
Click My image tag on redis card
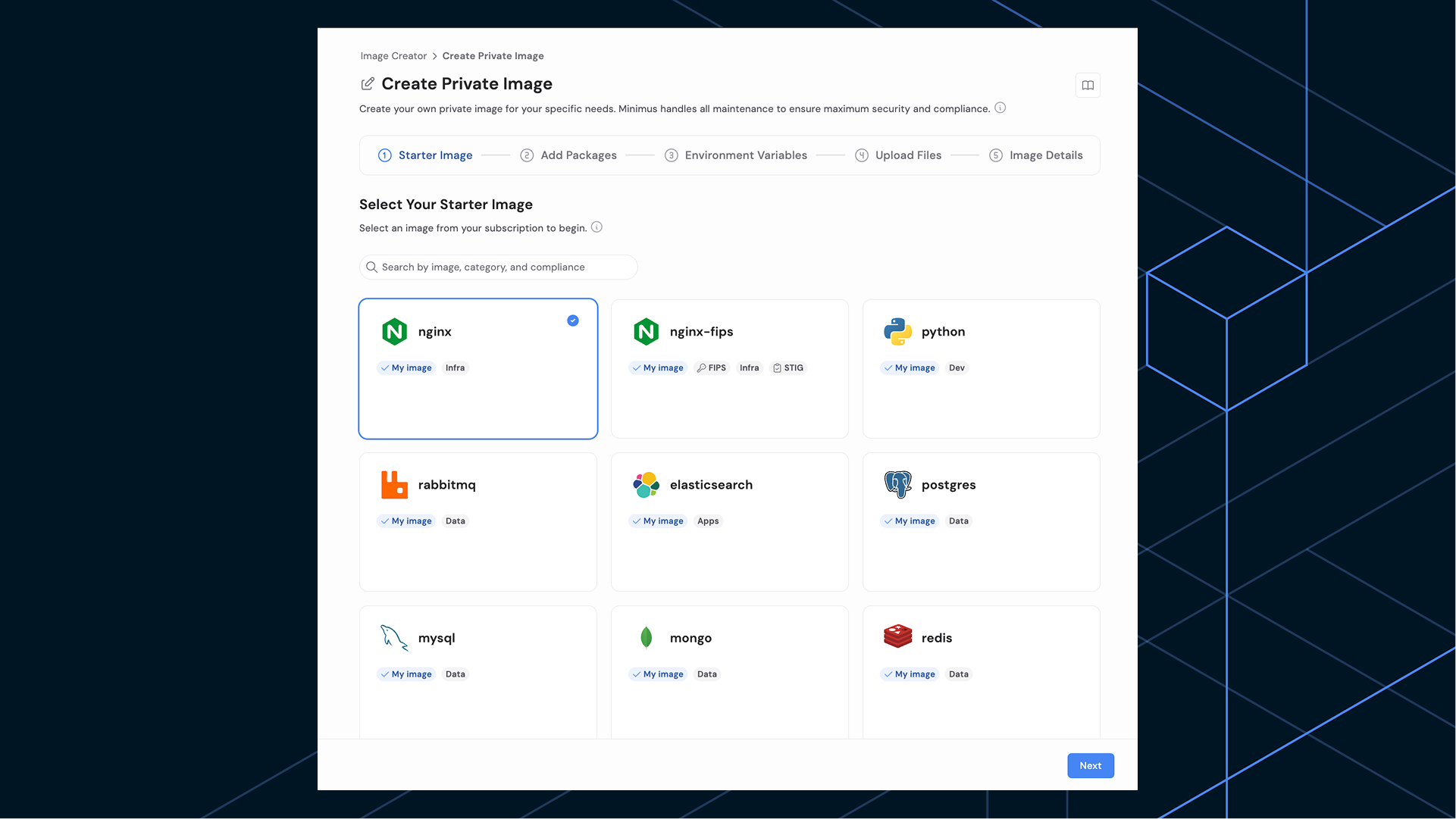click(x=910, y=674)
